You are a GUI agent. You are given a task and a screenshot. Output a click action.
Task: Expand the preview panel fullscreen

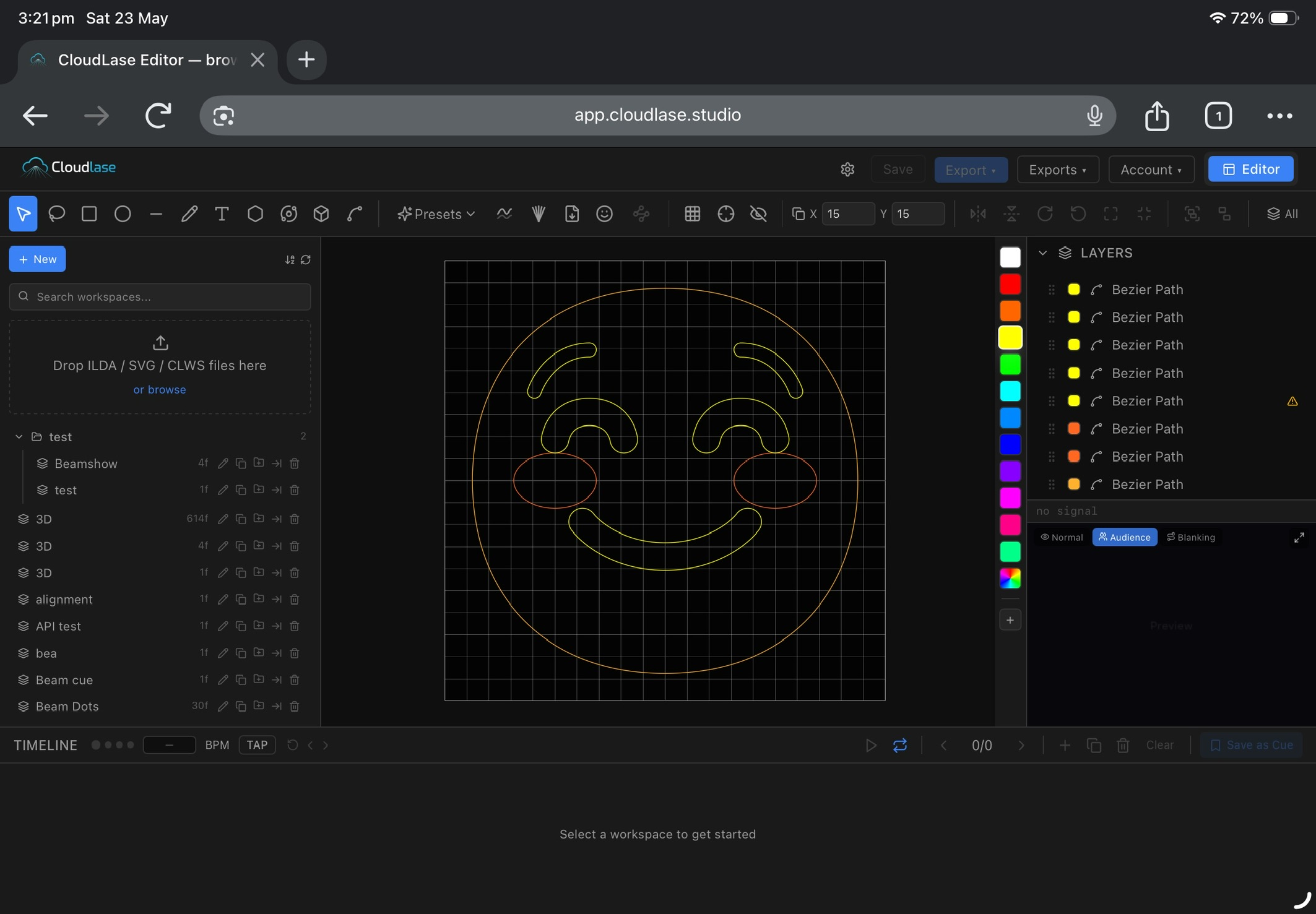tap(1299, 538)
